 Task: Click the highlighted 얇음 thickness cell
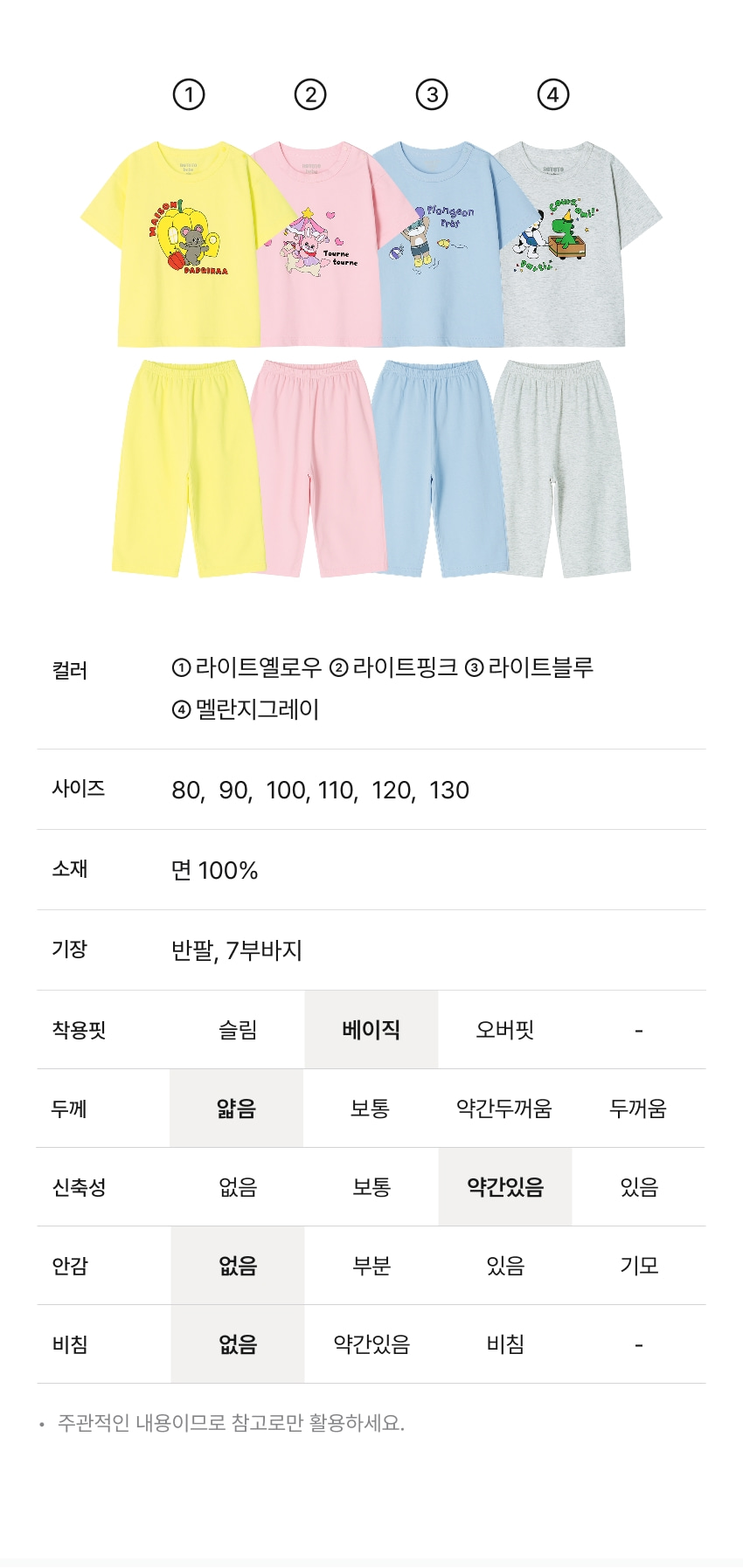tap(237, 1109)
